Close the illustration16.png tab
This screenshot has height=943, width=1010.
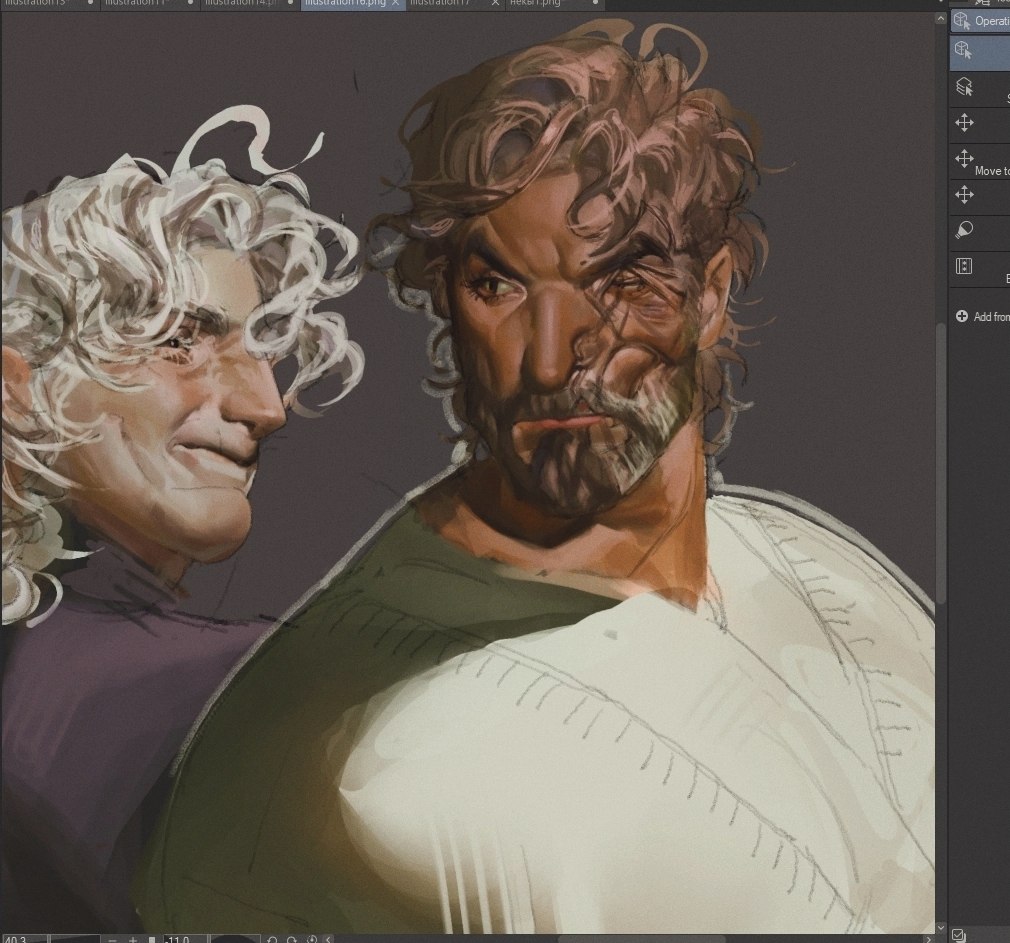tap(395, 3)
